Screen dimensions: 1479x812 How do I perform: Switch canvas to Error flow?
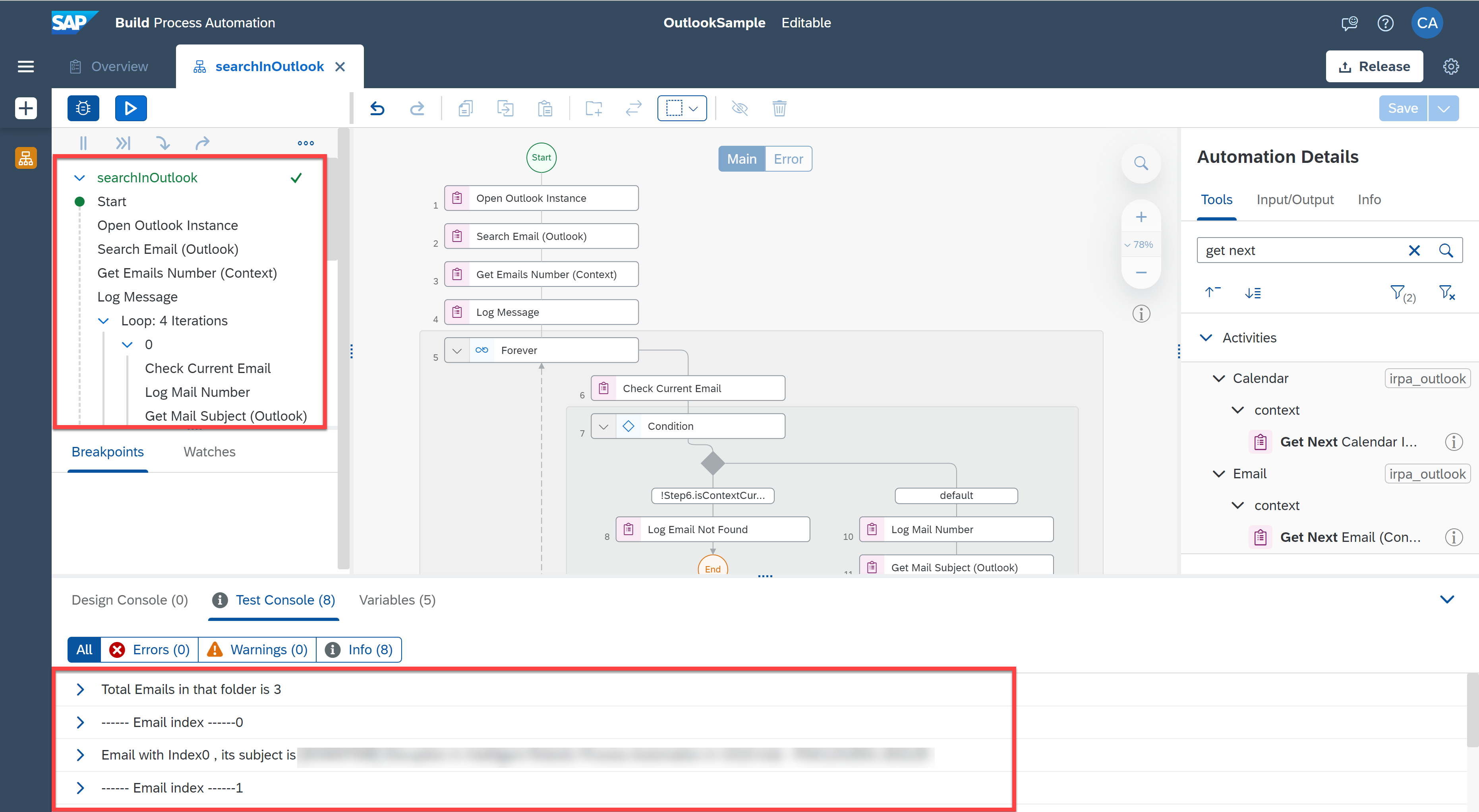pyautogui.click(x=788, y=159)
